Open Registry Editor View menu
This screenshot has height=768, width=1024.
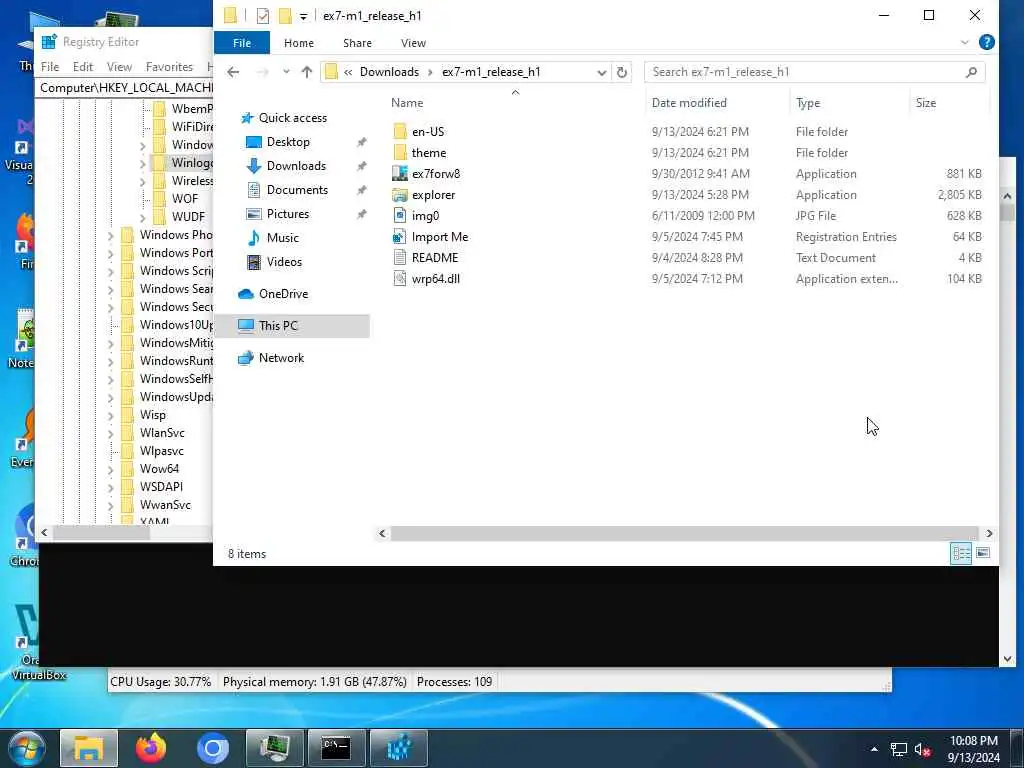tap(119, 67)
